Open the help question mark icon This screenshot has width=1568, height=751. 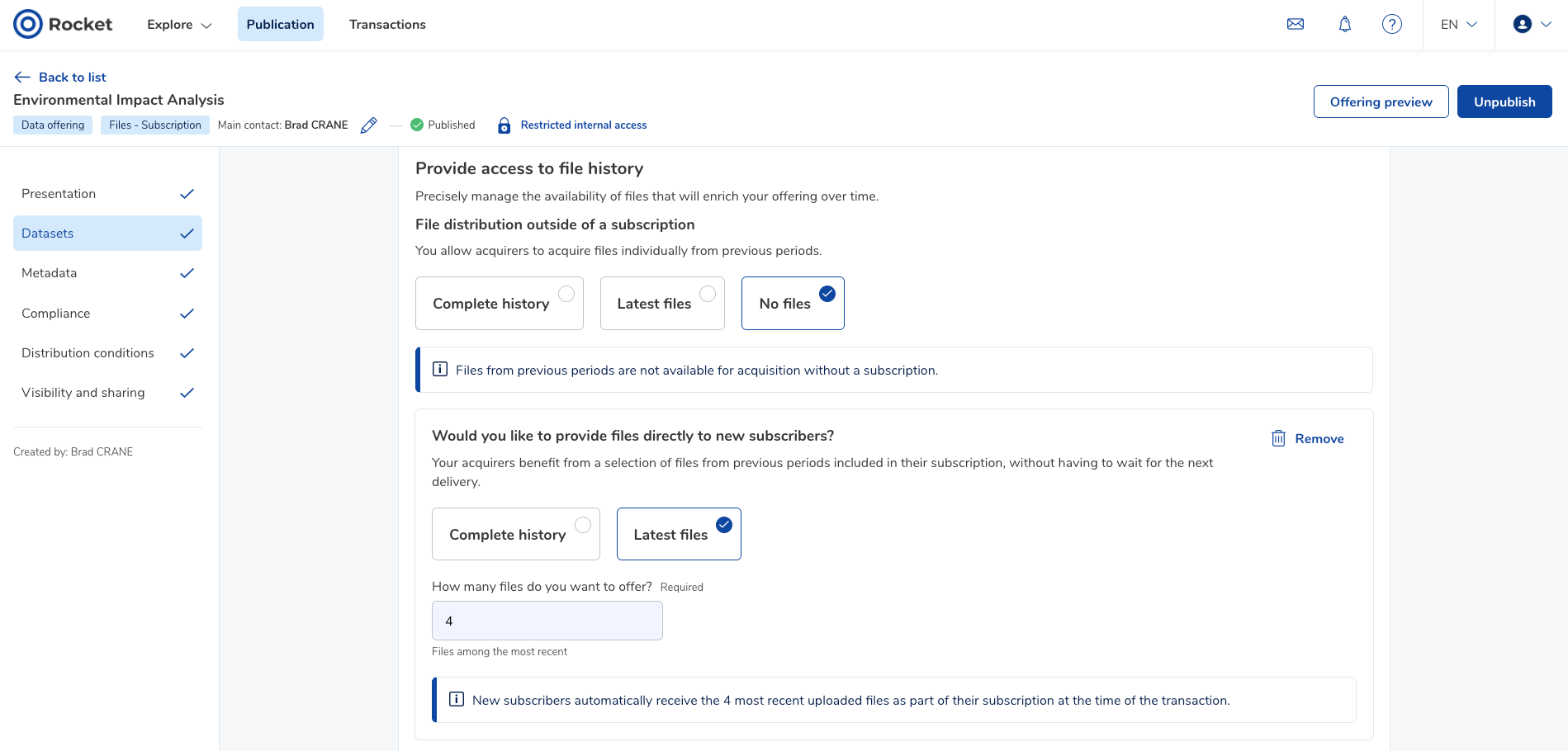pyautogui.click(x=1392, y=24)
